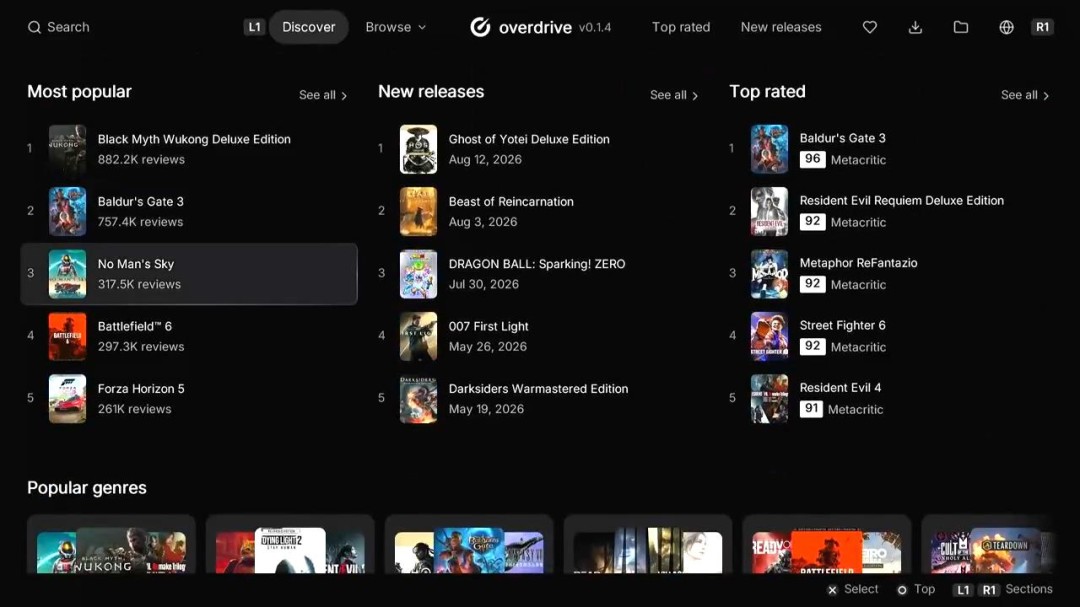
Task: Click See all for Top rated section
Action: click(1025, 95)
